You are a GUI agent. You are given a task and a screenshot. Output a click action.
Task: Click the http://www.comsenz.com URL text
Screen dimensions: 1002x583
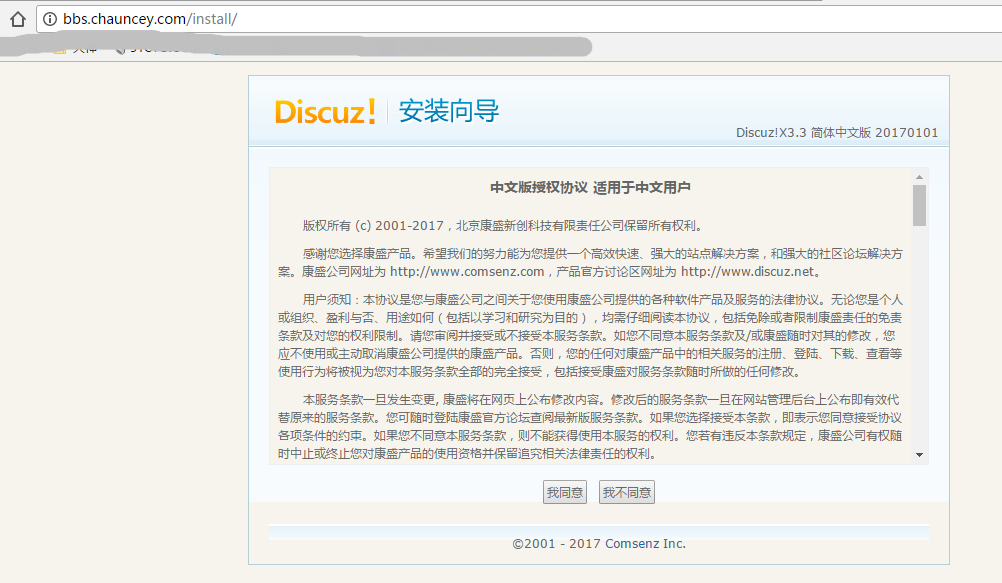(x=467, y=272)
